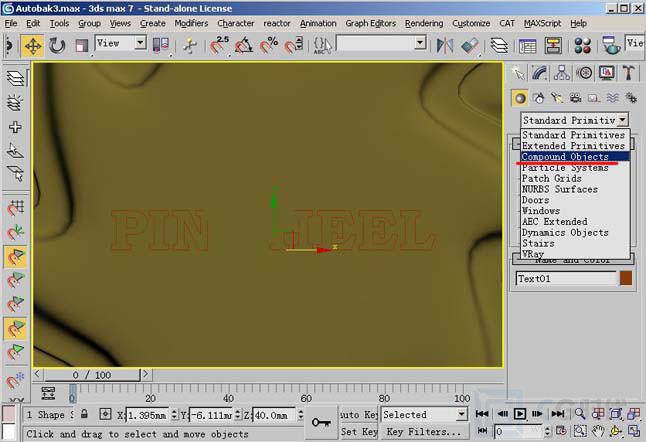Open the Selected key filter dropdown
Image resolution: width=646 pixels, height=442 pixels.
coord(424,414)
